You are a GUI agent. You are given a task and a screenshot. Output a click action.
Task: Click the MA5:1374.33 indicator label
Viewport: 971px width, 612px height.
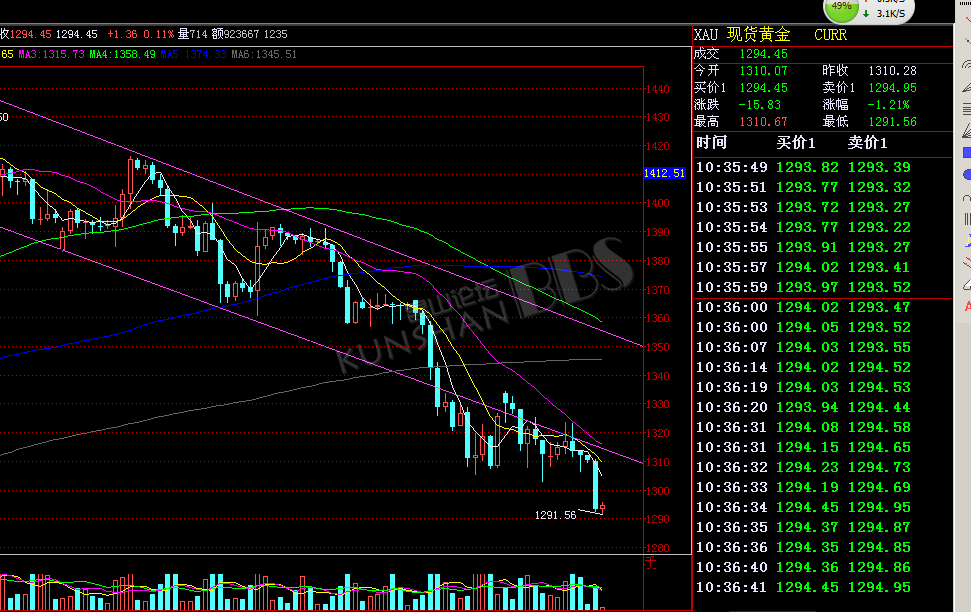click(194, 55)
